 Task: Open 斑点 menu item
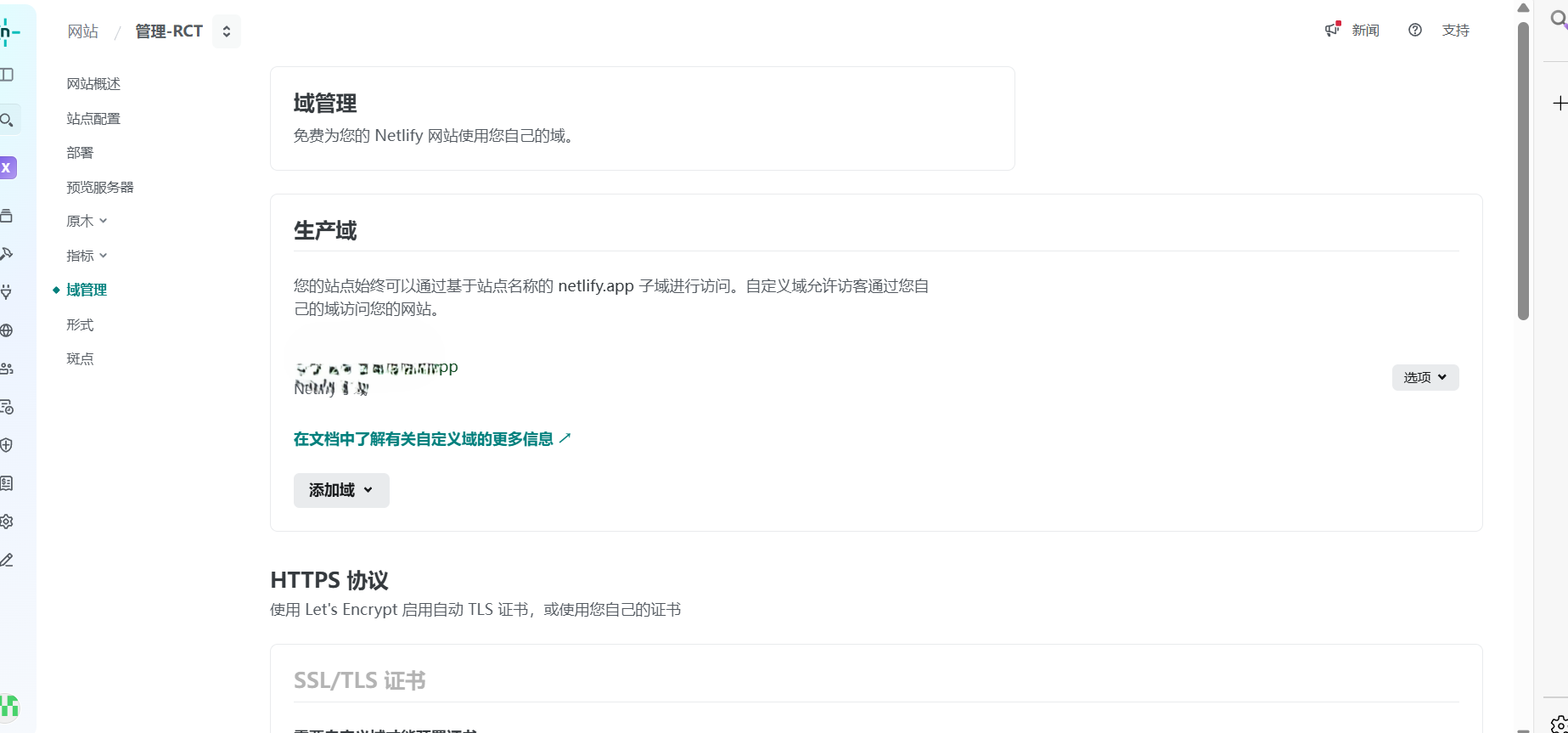pos(80,359)
